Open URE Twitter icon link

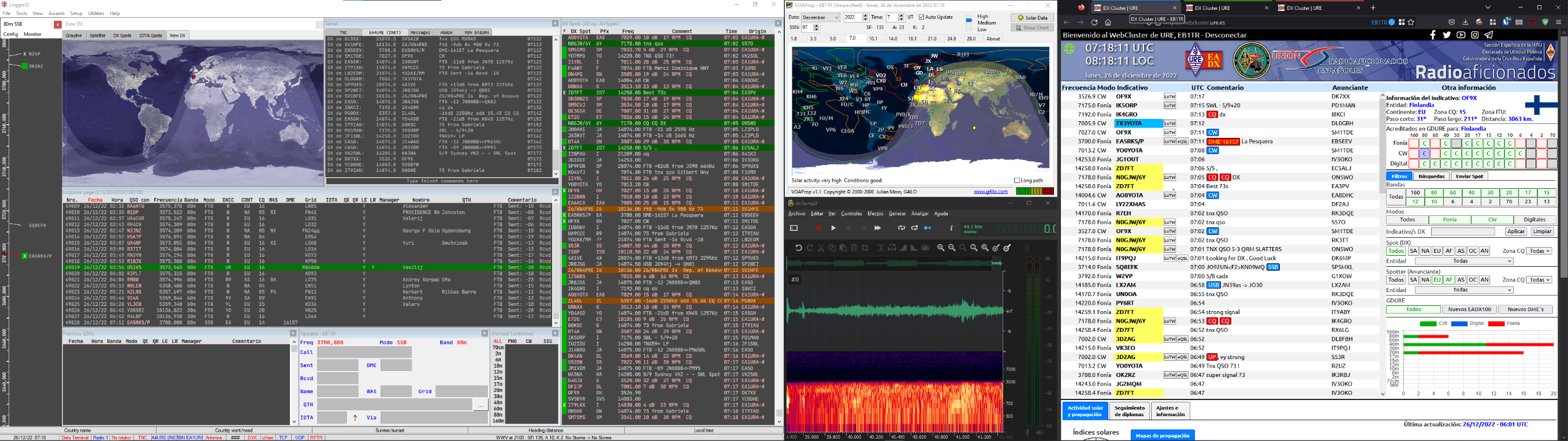click(1447, 35)
